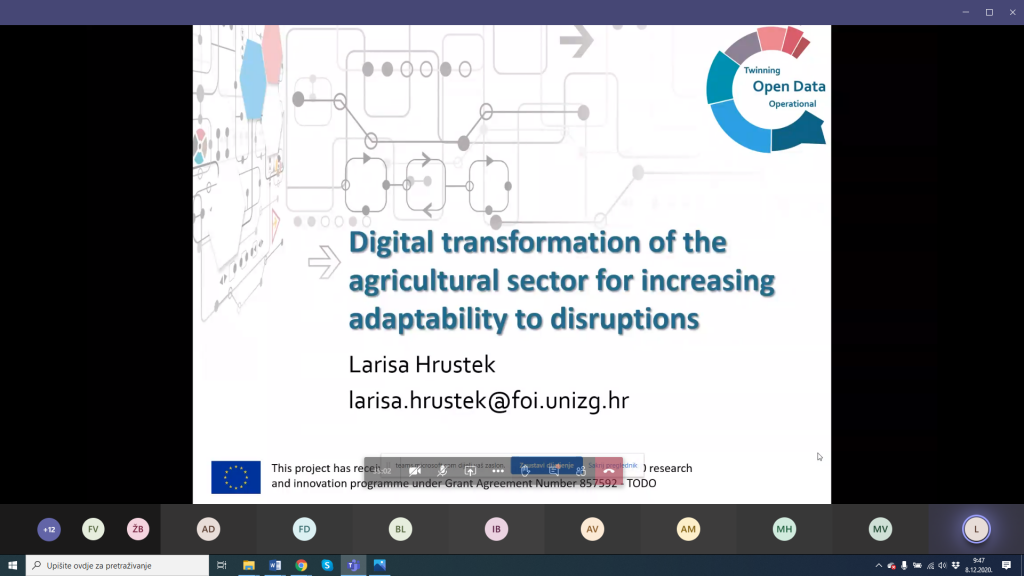Open the Windows Start menu
This screenshot has height=576, width=1024.
12,565
